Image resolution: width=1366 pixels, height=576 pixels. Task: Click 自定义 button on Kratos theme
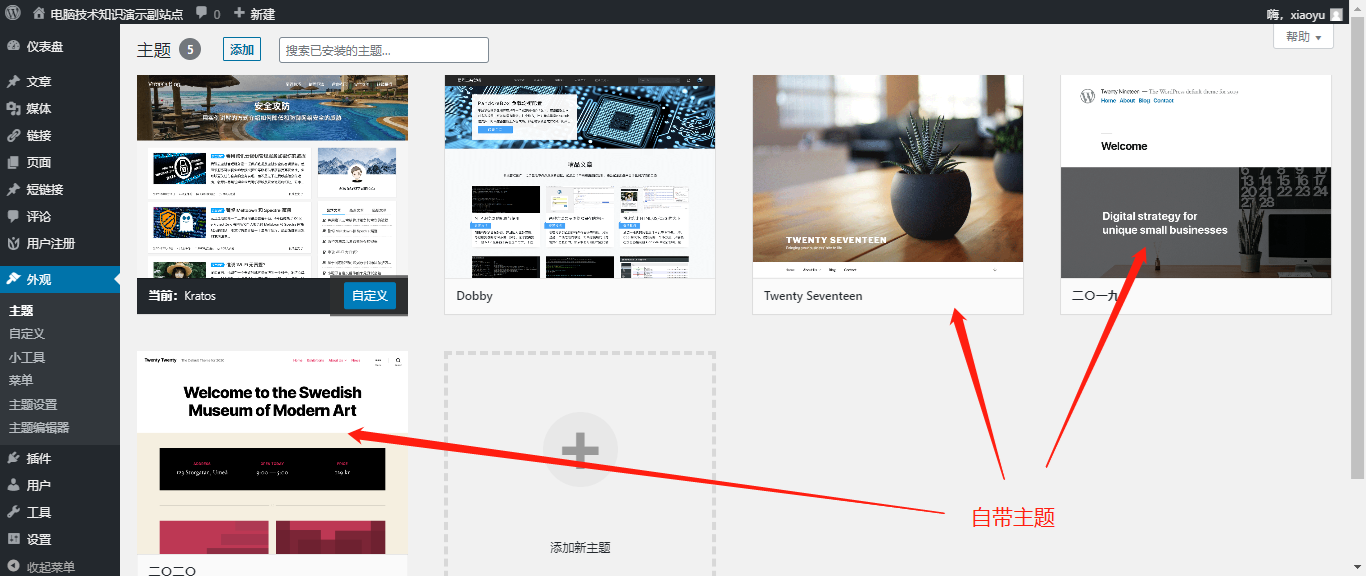point(370,296)
